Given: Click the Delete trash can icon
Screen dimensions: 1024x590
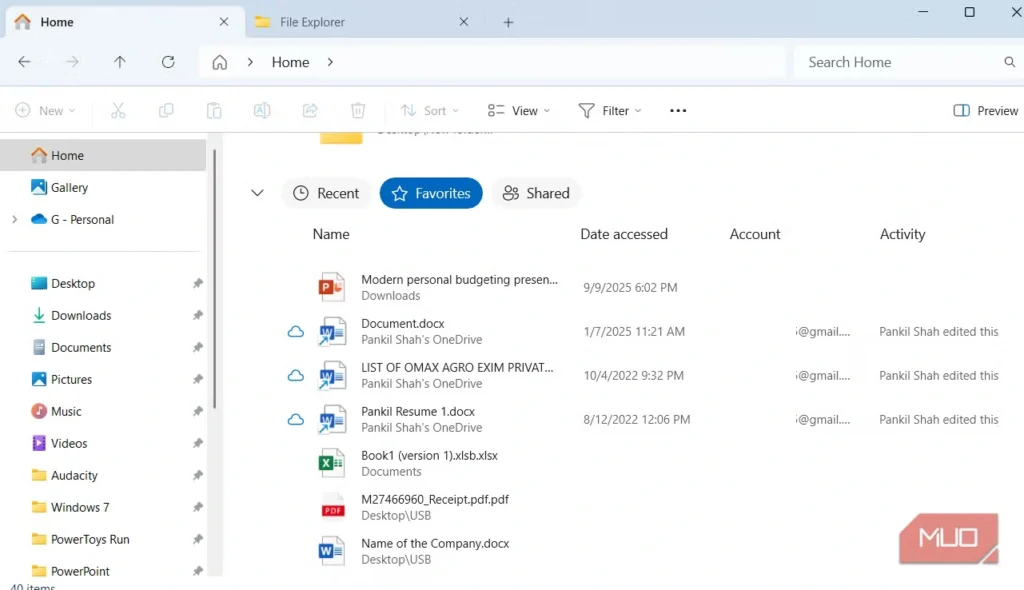Looking at the screenshot, I should pyautogui.click(x=358, y=111).
